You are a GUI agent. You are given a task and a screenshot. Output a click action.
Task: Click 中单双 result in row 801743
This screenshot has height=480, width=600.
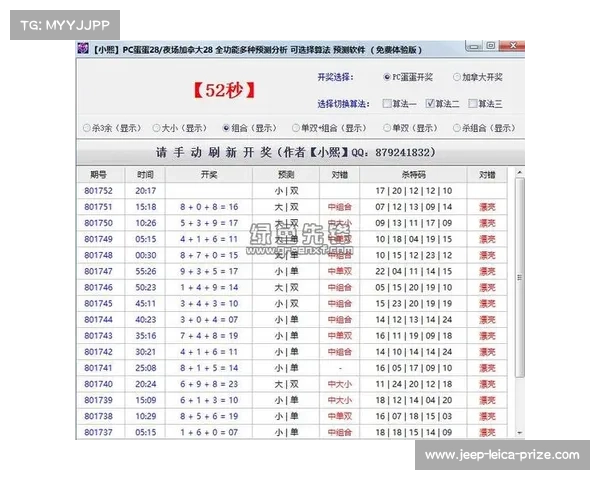tap(339, 336)
